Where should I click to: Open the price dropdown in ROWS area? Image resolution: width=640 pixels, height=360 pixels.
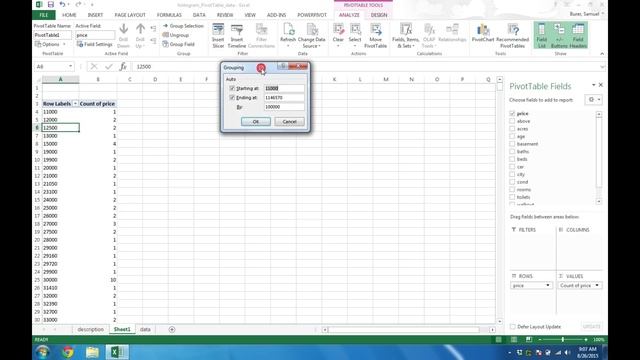[x=548, y=285]
